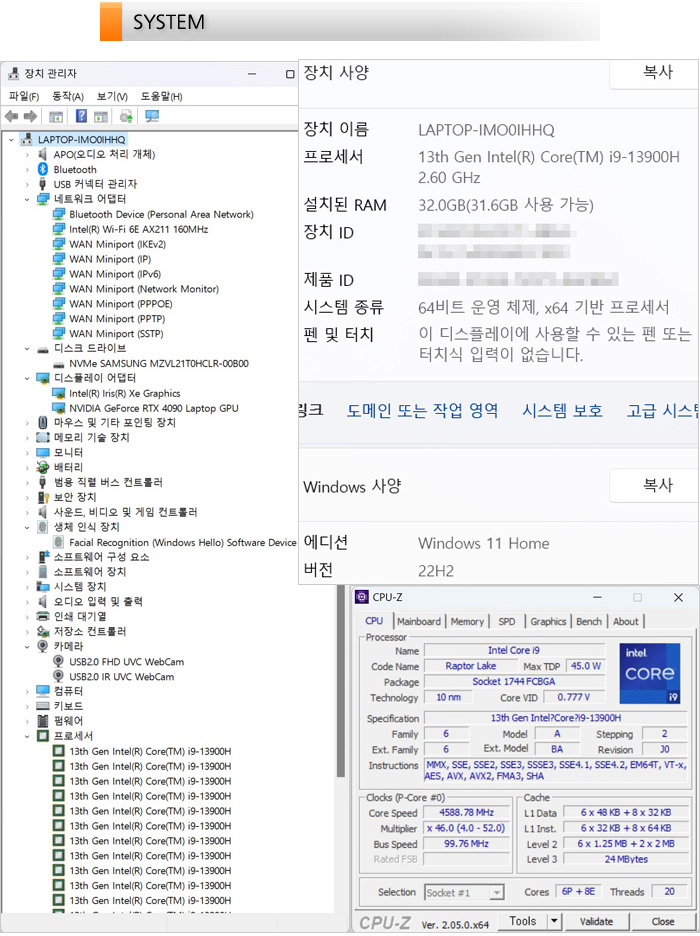Image resolution: width=700 pixels, height=936 pixels.
Task: Click the Intel Wi-Fi 6E AX211 adapter icon
Action: [x=58, y=229]
